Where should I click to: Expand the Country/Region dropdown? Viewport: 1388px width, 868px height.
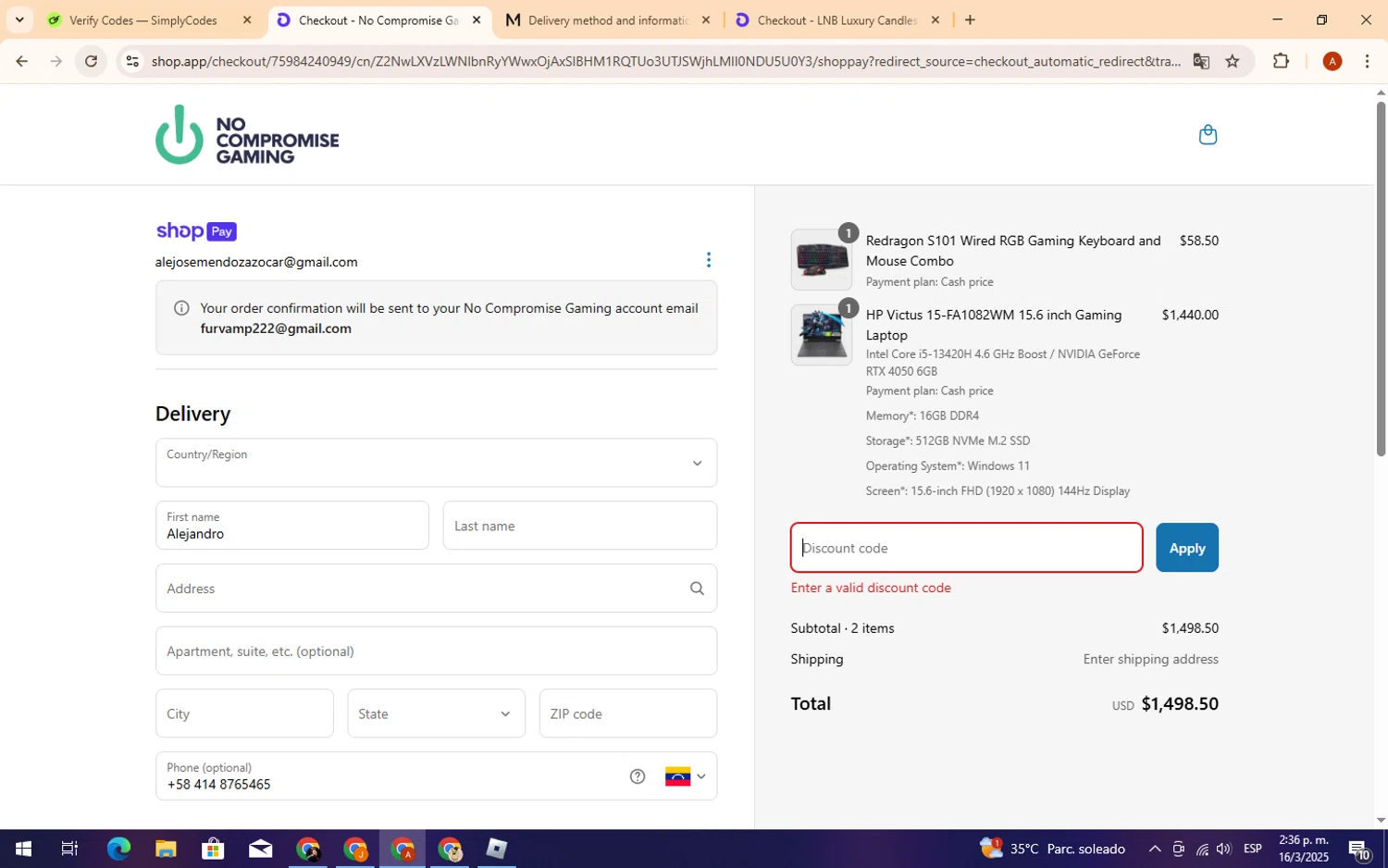pyautogui.click(x=436, y=463)
